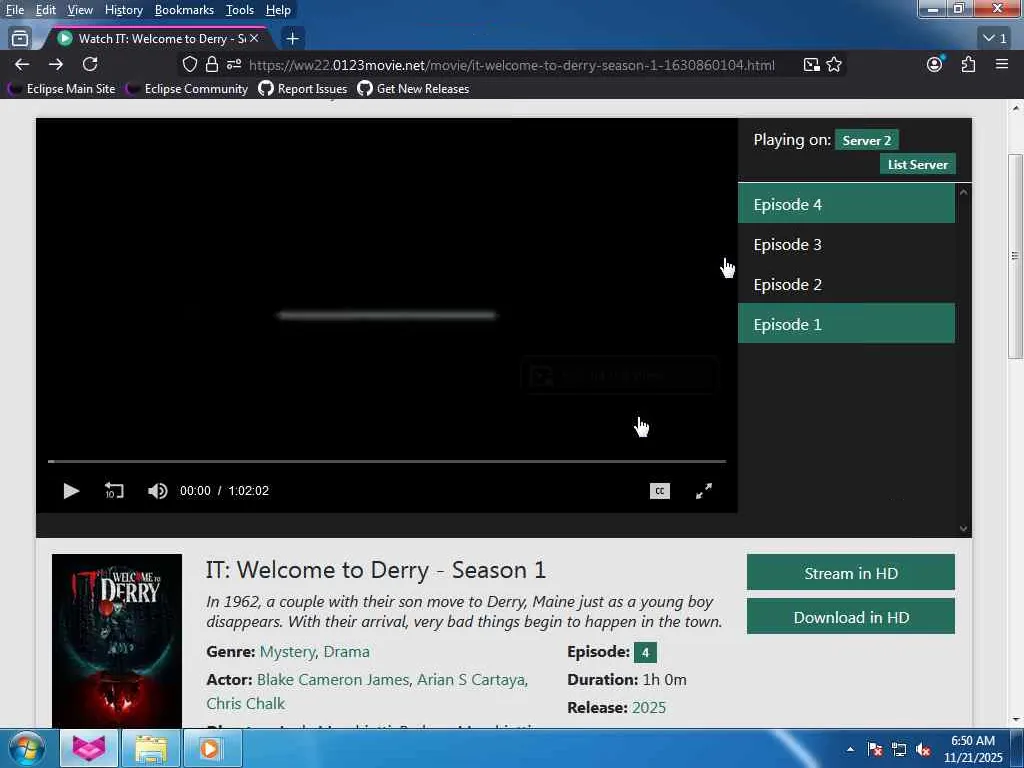Viewport: 1024px width, 768px height.
Task: Rewind 10 seconds in the player
Action: pos(114,491)
